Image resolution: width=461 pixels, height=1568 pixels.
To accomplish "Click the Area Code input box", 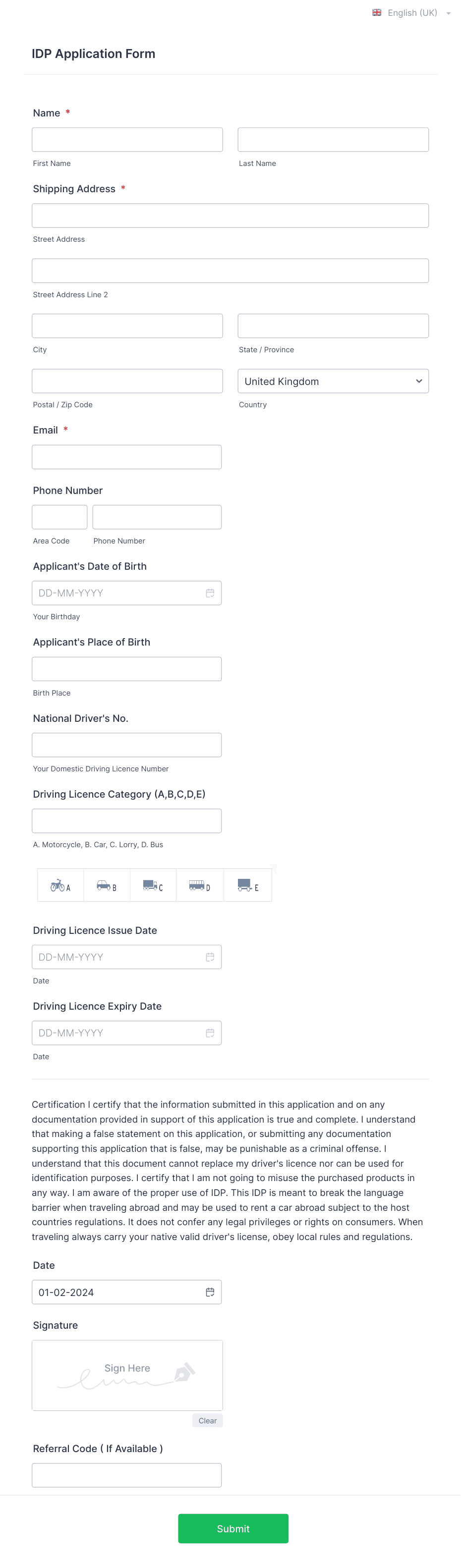I will tap(59, 517).
